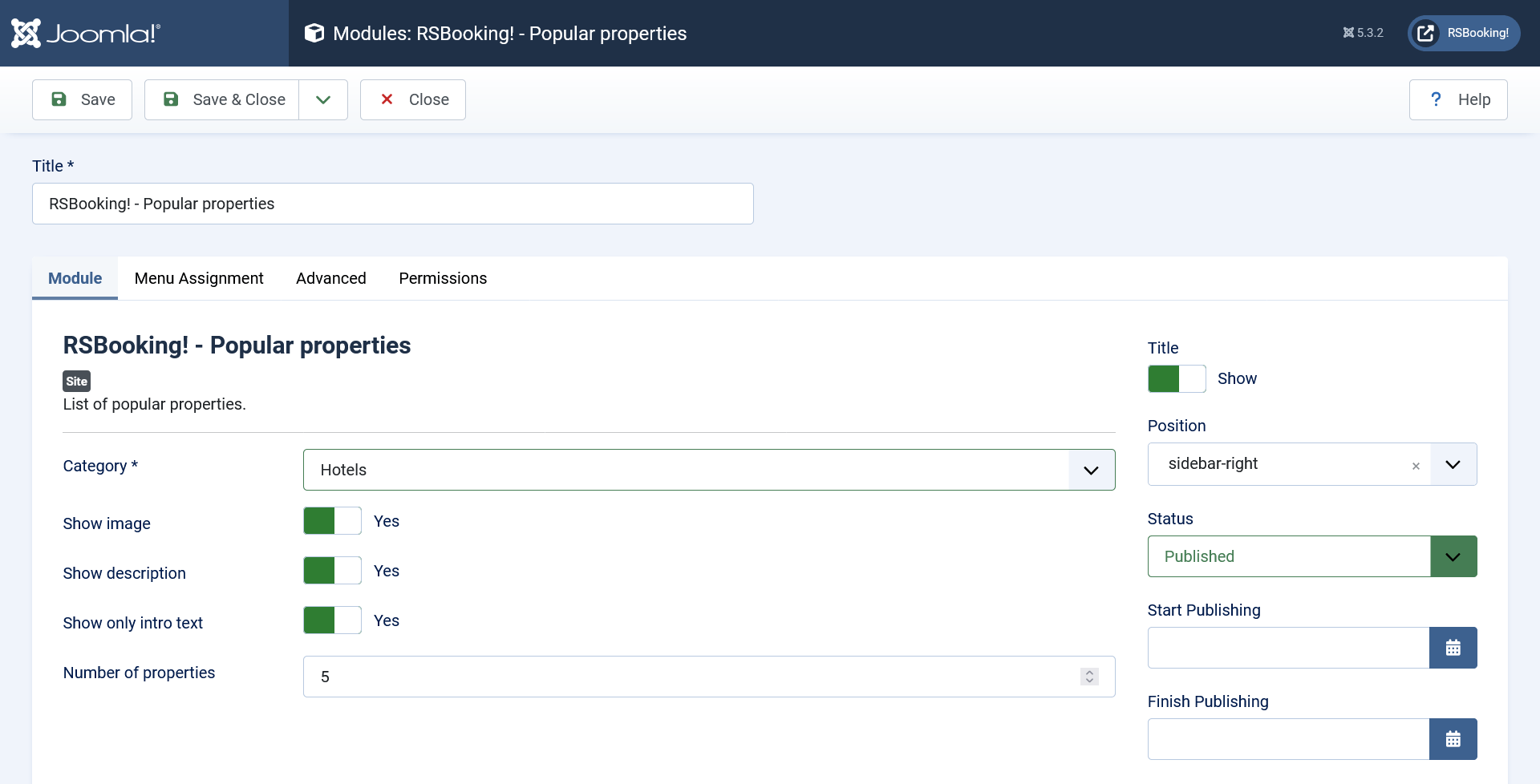
Task: Switch to the Module tab
Action: (75, 278)
